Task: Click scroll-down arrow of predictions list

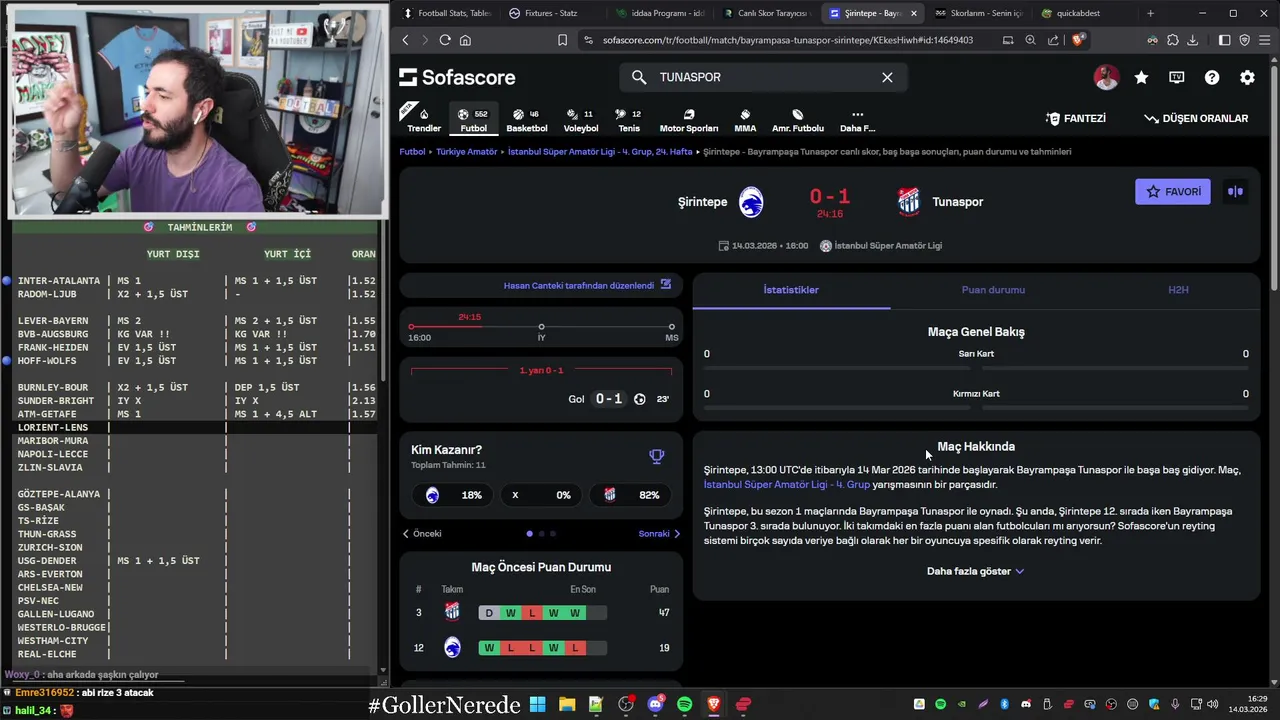Action: point(383,670)
